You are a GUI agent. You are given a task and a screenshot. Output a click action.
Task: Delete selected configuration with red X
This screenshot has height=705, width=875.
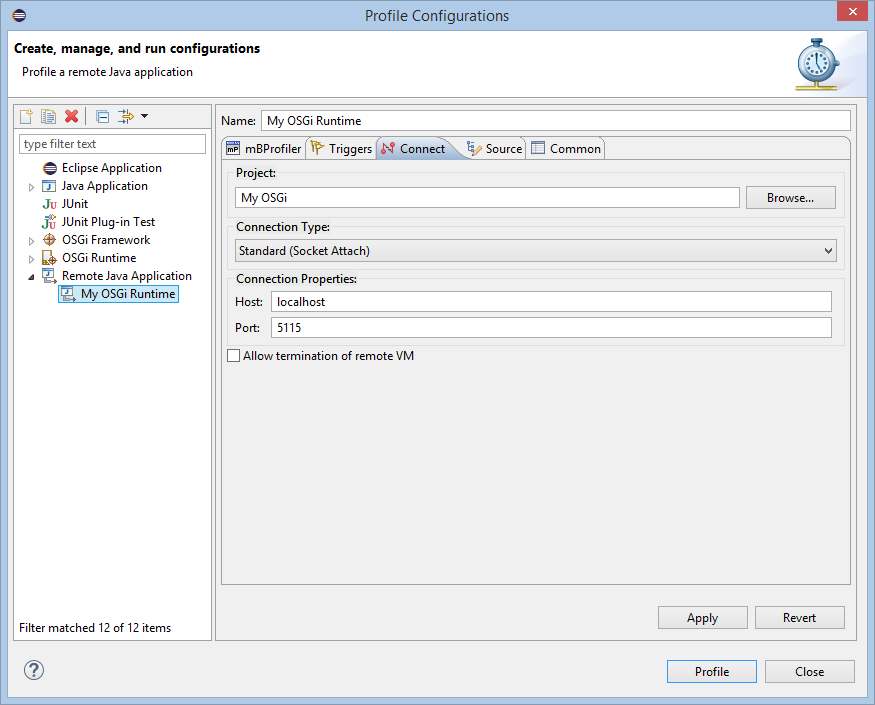pyautogui.click(x=71, y=117)
